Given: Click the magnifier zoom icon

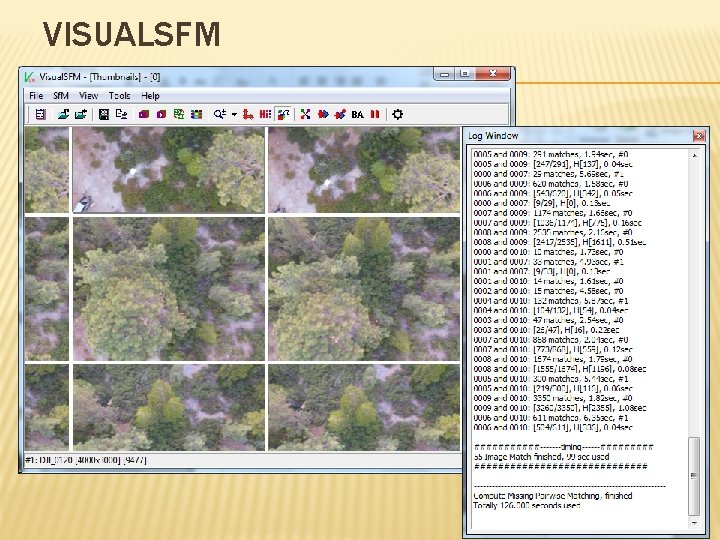Looking at the screenshot, I should pos(219,114).
